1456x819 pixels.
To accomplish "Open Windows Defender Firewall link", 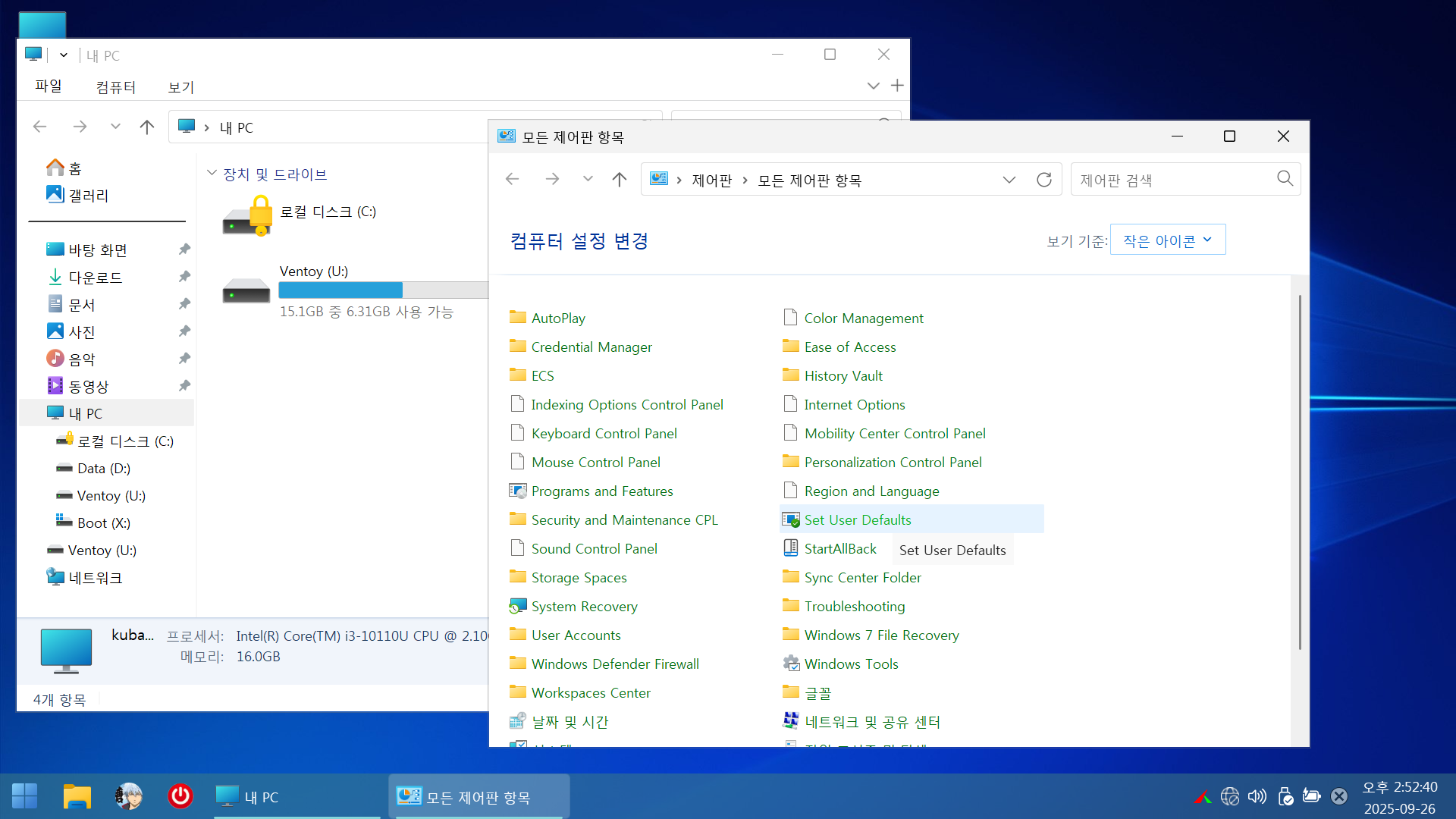I will (x=615, y=664).
